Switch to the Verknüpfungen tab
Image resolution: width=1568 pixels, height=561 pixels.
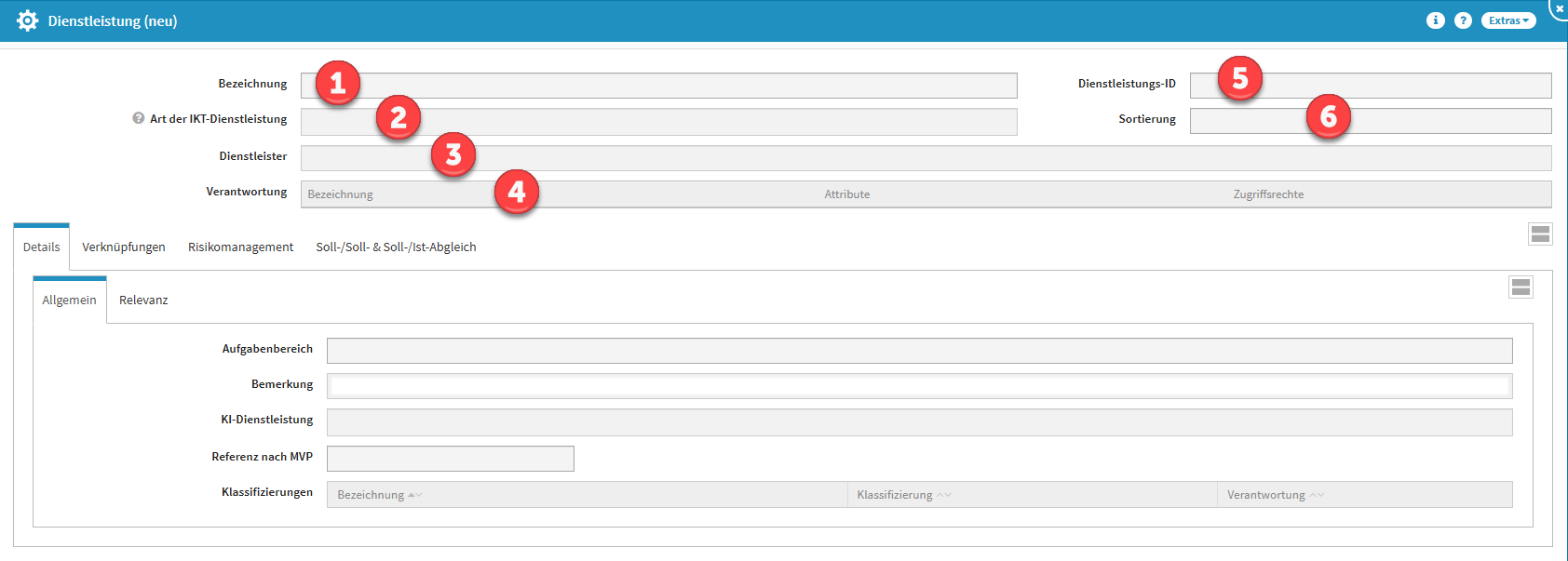(x=124, y=247)
